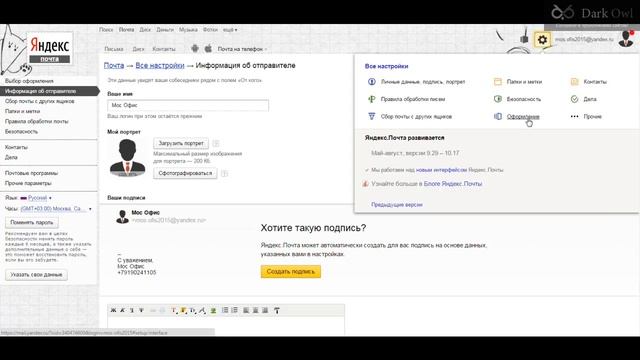
Task: Select 'Почтовые программы' in sidebar
Action: coord(31,173)
